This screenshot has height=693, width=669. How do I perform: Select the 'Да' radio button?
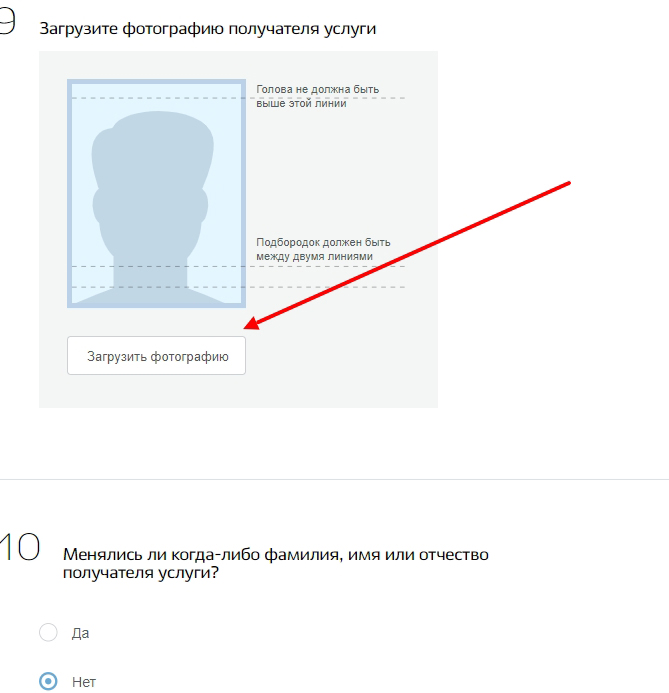point(48,632)
